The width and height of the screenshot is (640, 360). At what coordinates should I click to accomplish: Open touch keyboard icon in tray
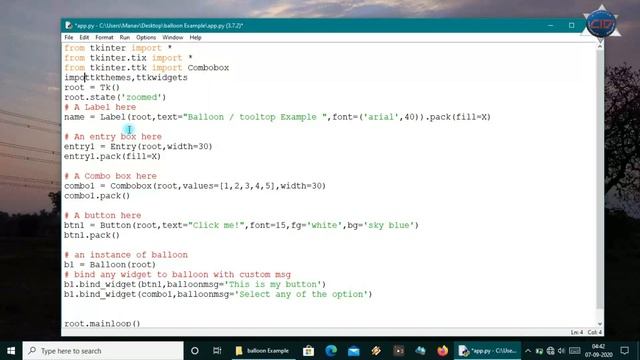tap(575, 351)
